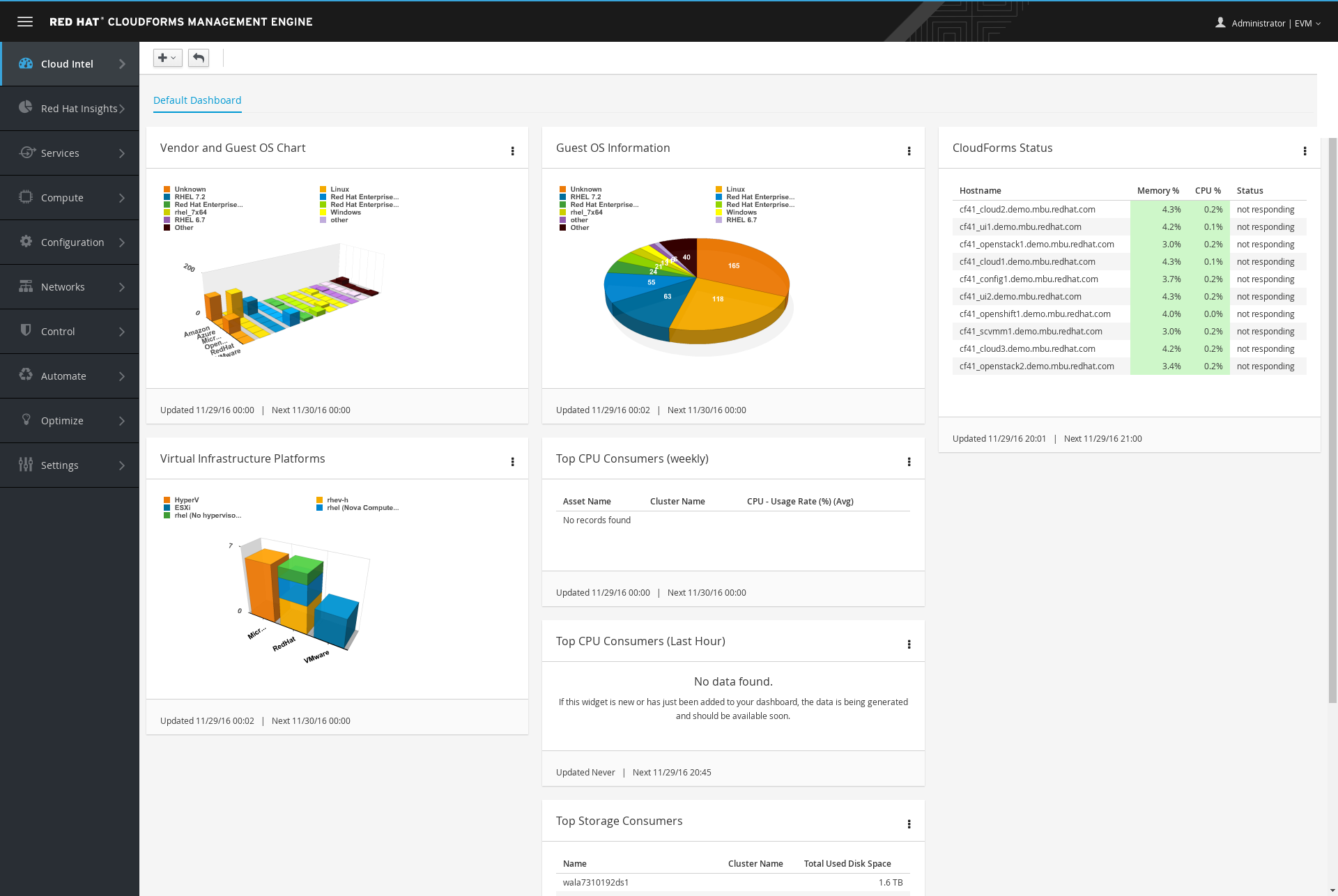1338x896 pixels.
Task: Click the Linux legend swatch in Guest OS Information
Action: 719,190
